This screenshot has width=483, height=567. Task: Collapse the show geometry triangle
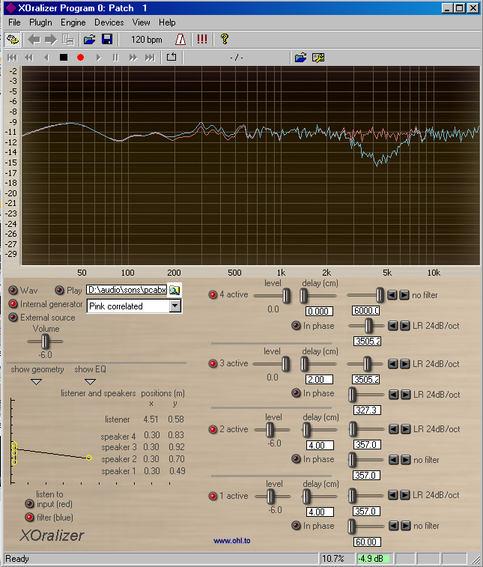point(37,382)
